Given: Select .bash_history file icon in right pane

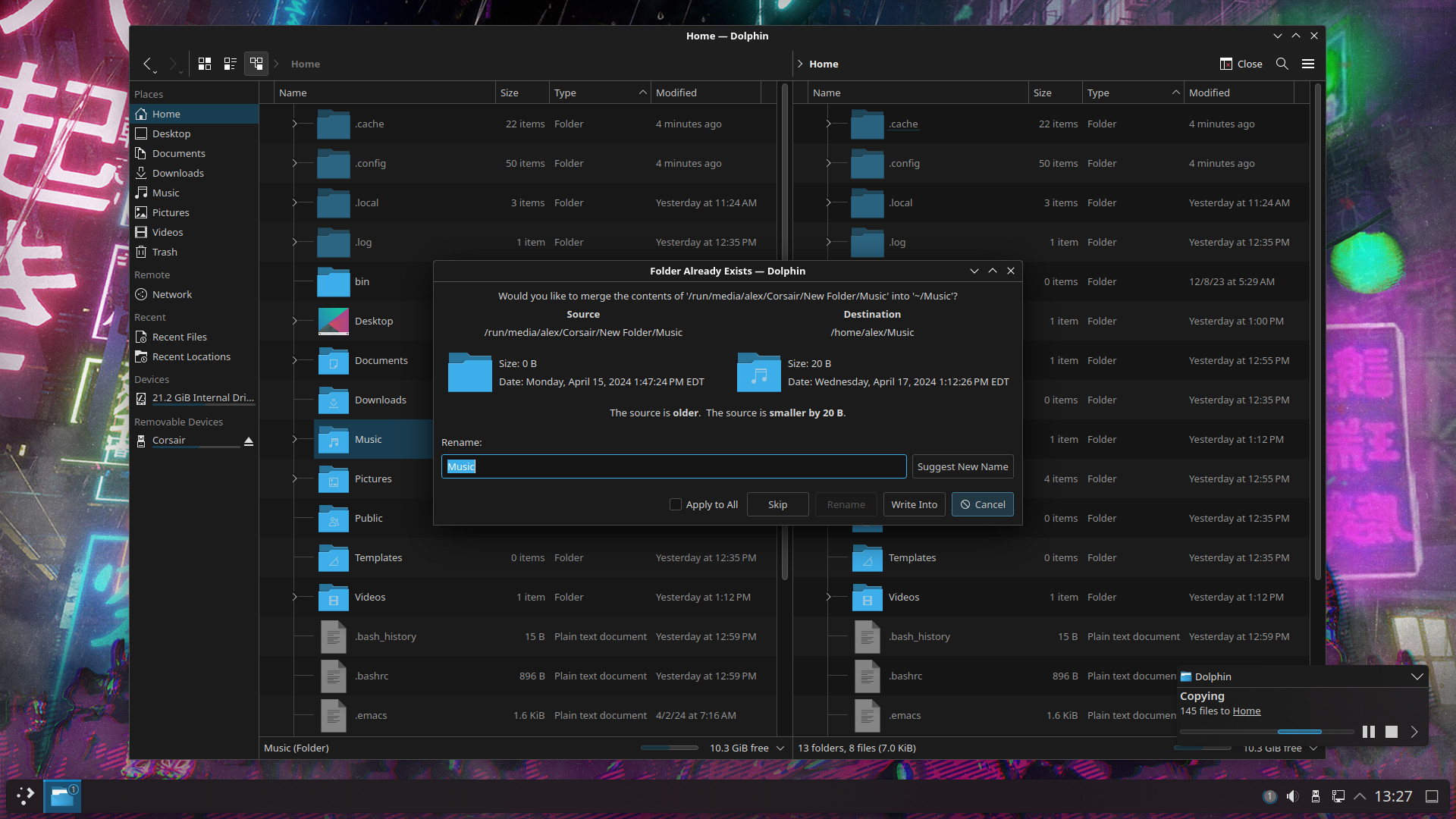Looking at the screenshot, I should point(868,636).
